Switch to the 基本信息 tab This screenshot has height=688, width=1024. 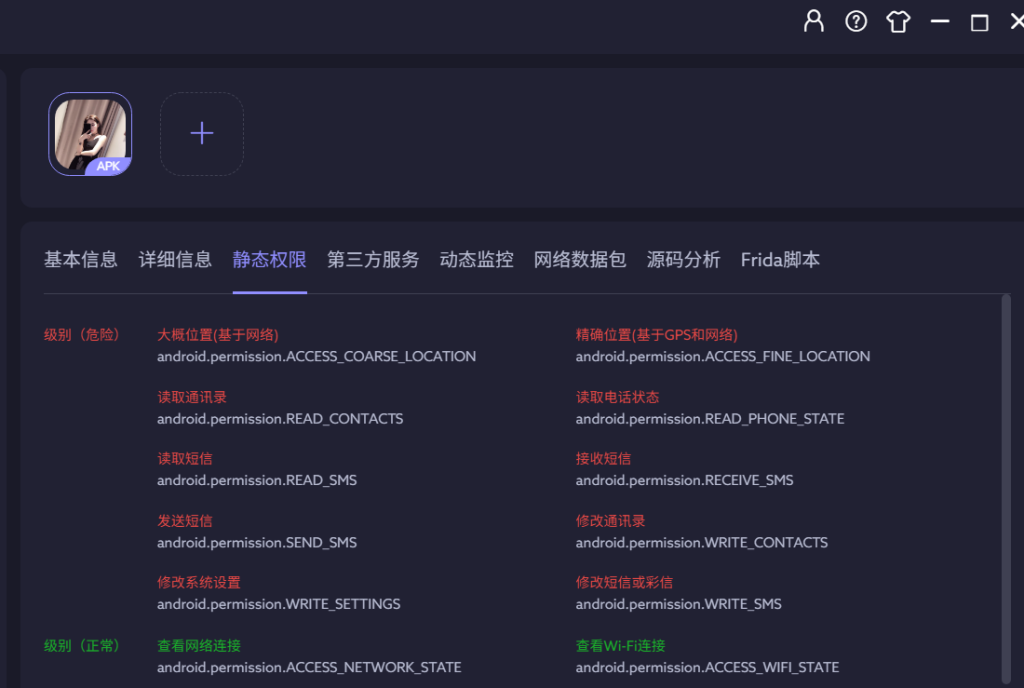tap(81, 260)
